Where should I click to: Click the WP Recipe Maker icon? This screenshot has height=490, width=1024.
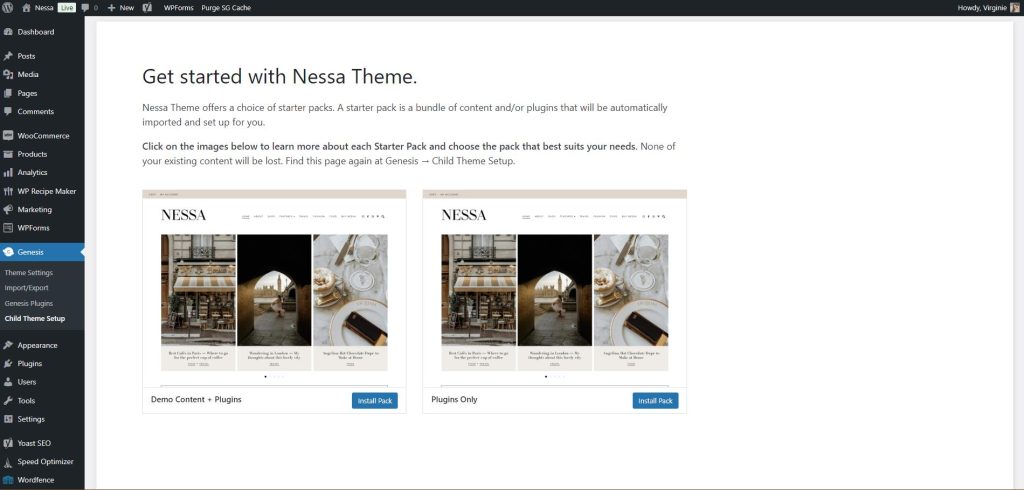pyautogui.click(x=8, y=191)
